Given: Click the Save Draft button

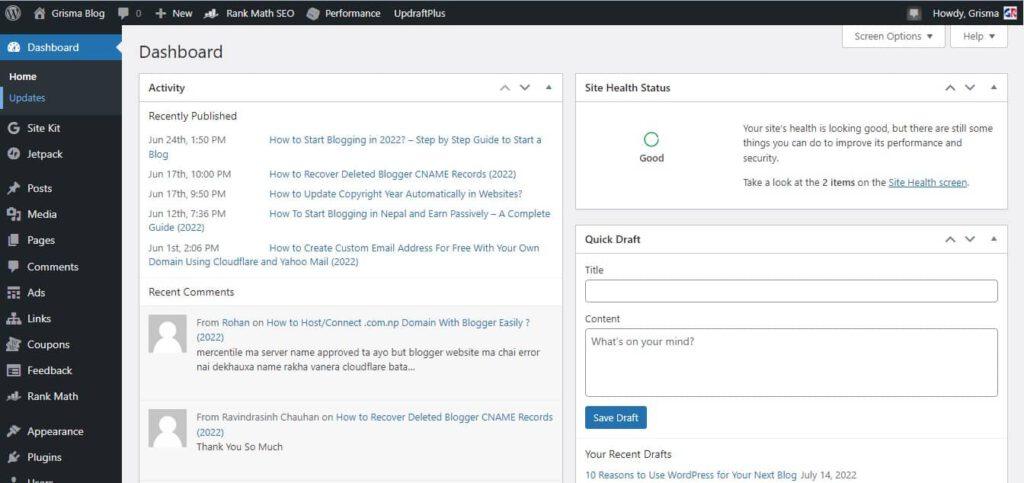Looking at the screenshot, I should pos(616,418).
